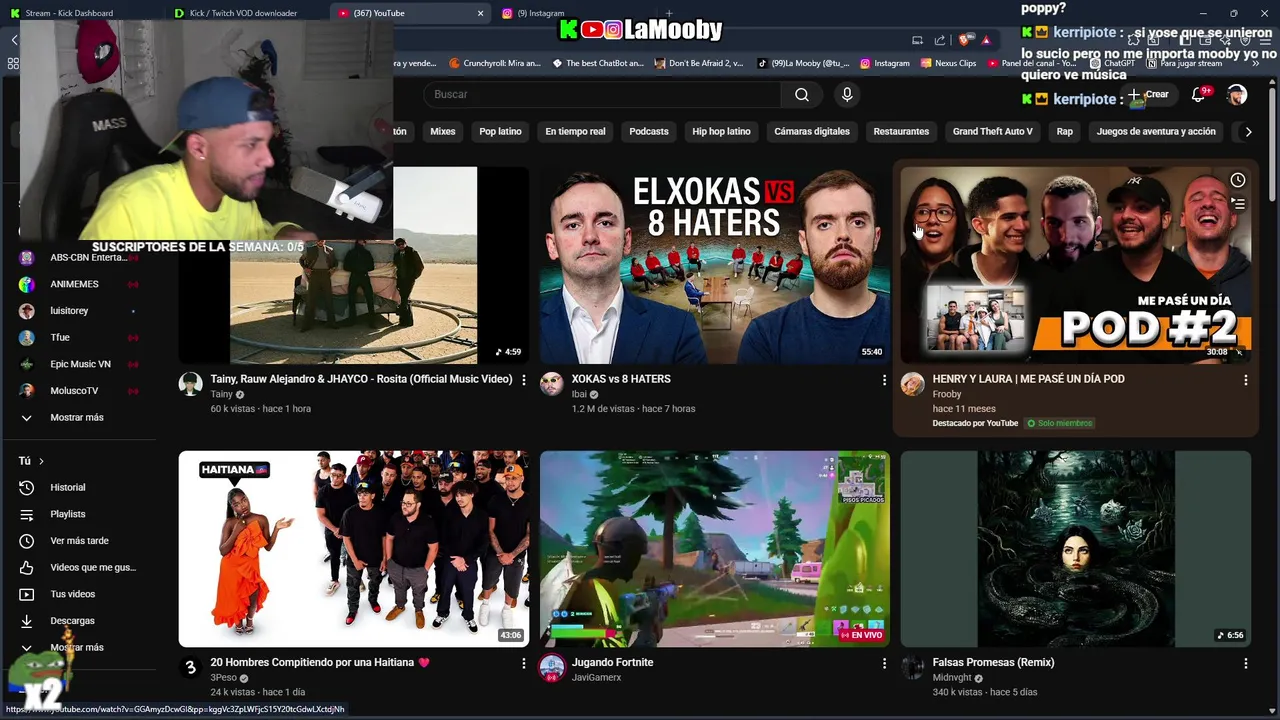The image size is (1280, 720).
Task: Select the Cámaras digitales chip
Action: pyautogui.click(x=811, y=131)
